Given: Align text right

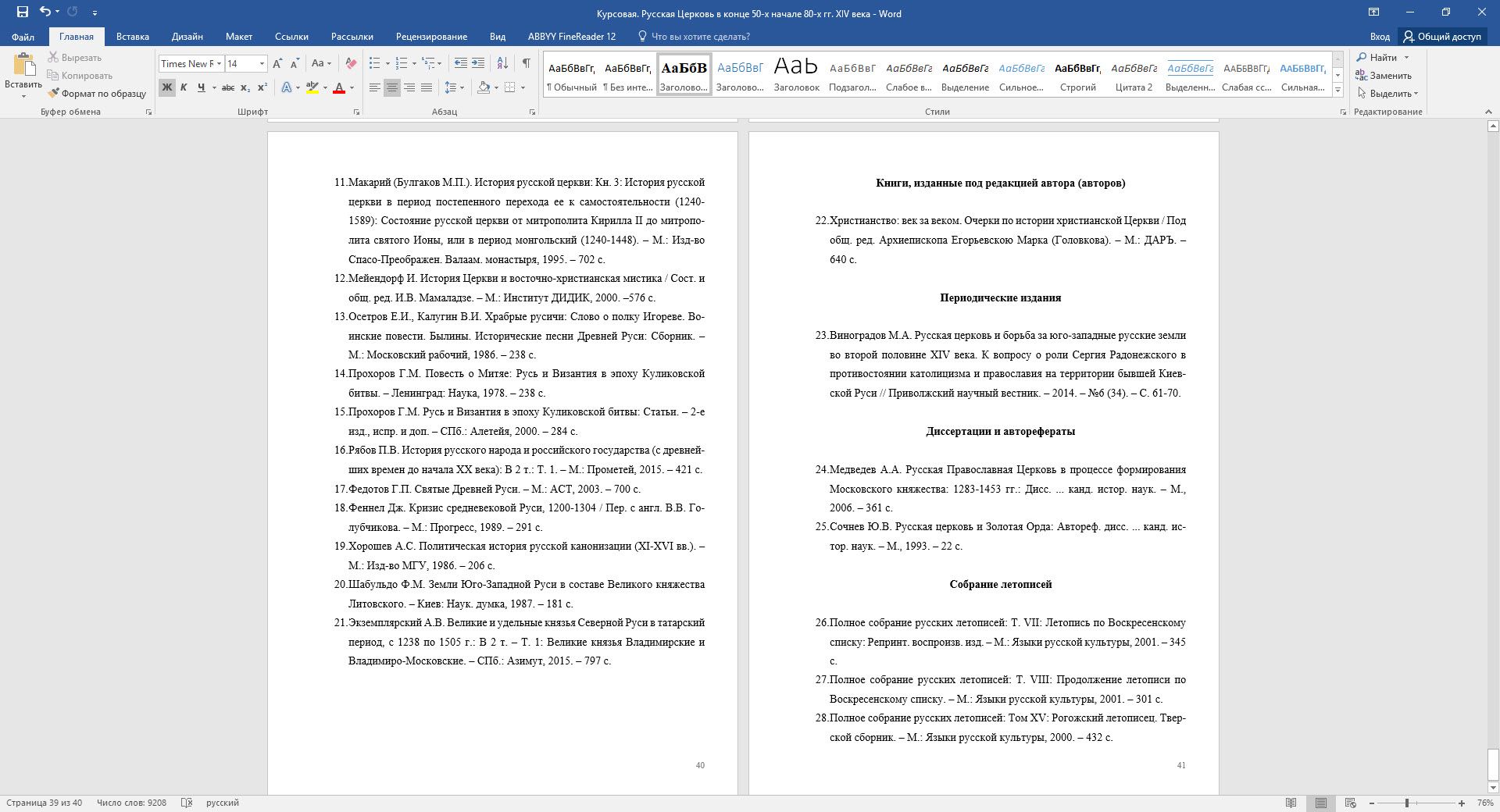Looking at the screenshot, I should point(409,87).
